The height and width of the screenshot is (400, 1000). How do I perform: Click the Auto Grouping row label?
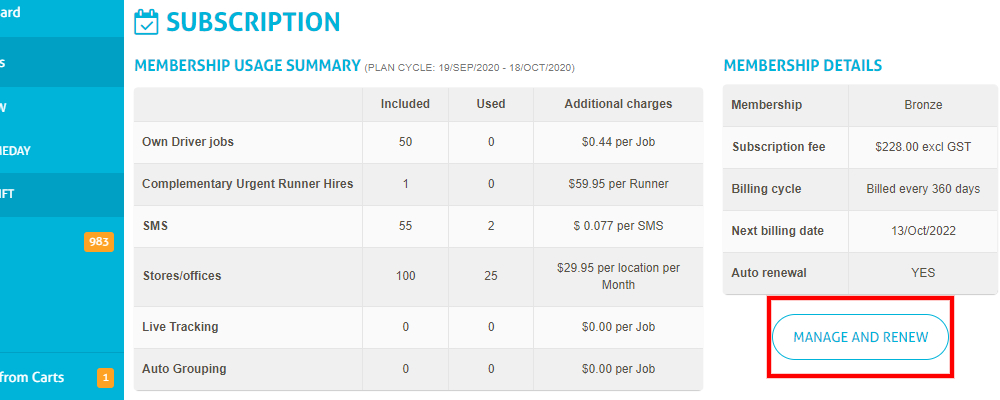(x=184, y=369)
